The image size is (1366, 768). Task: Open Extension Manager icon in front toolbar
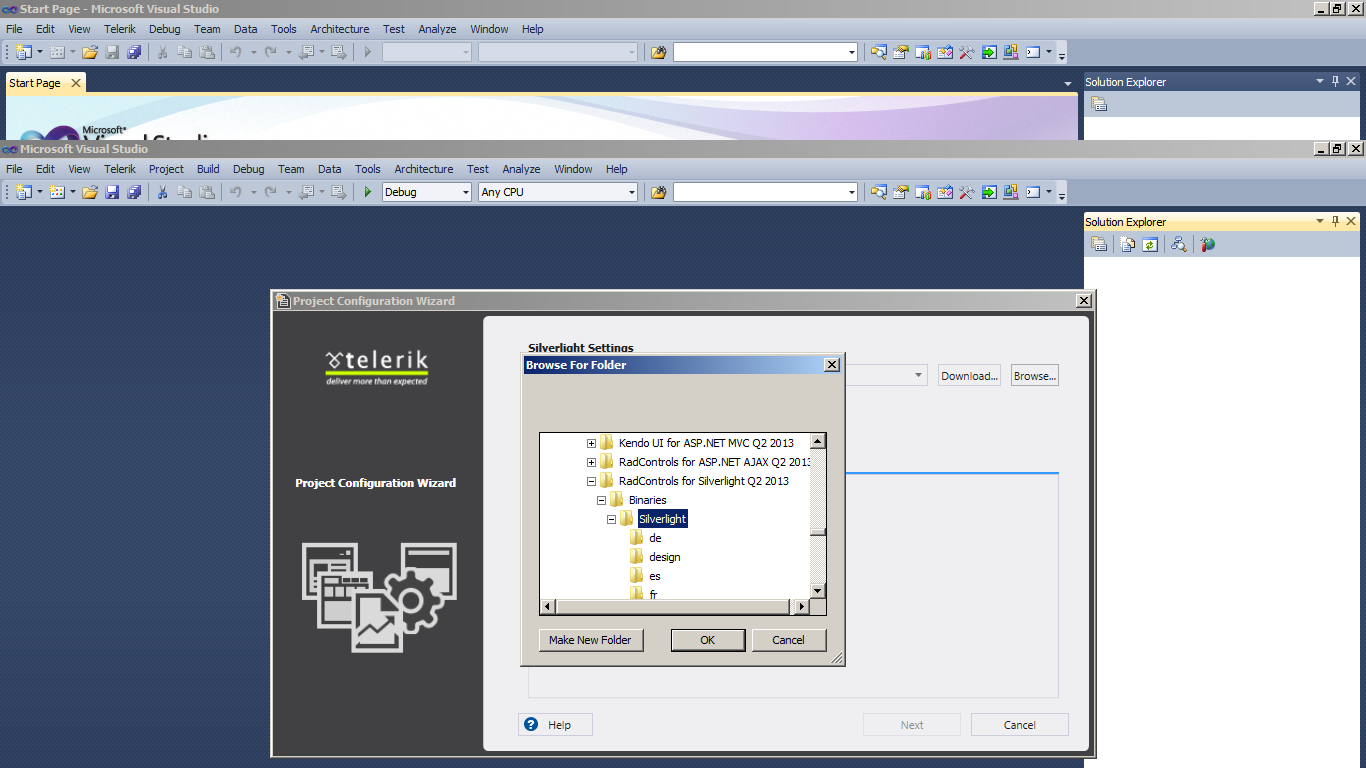point(1011,192)
